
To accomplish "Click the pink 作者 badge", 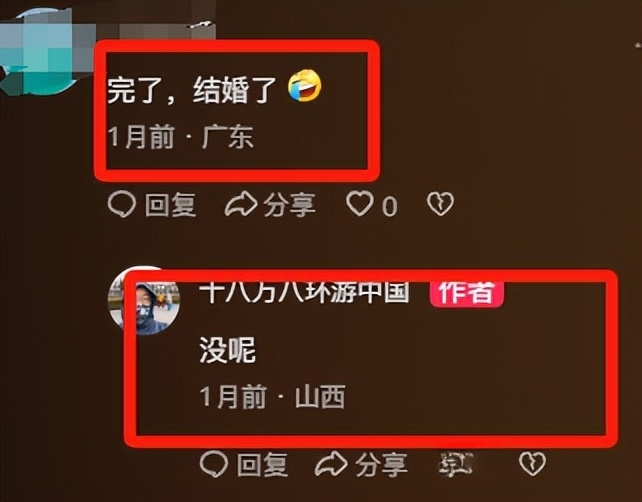I will [x=466, y=293].
